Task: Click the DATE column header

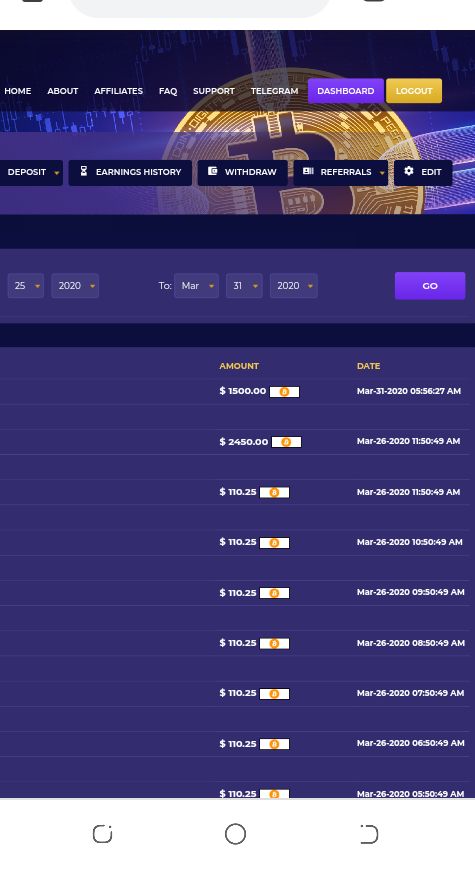Action: 369,366
